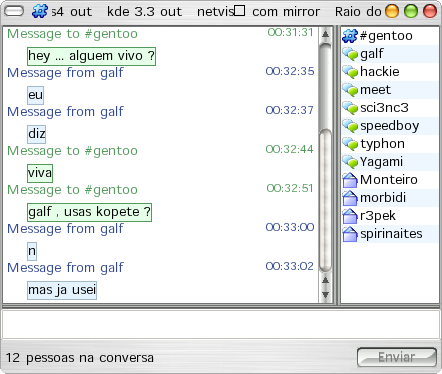Click the #gentoo channel gear icon
Viewport: 442px width, 374px height.
350,36
